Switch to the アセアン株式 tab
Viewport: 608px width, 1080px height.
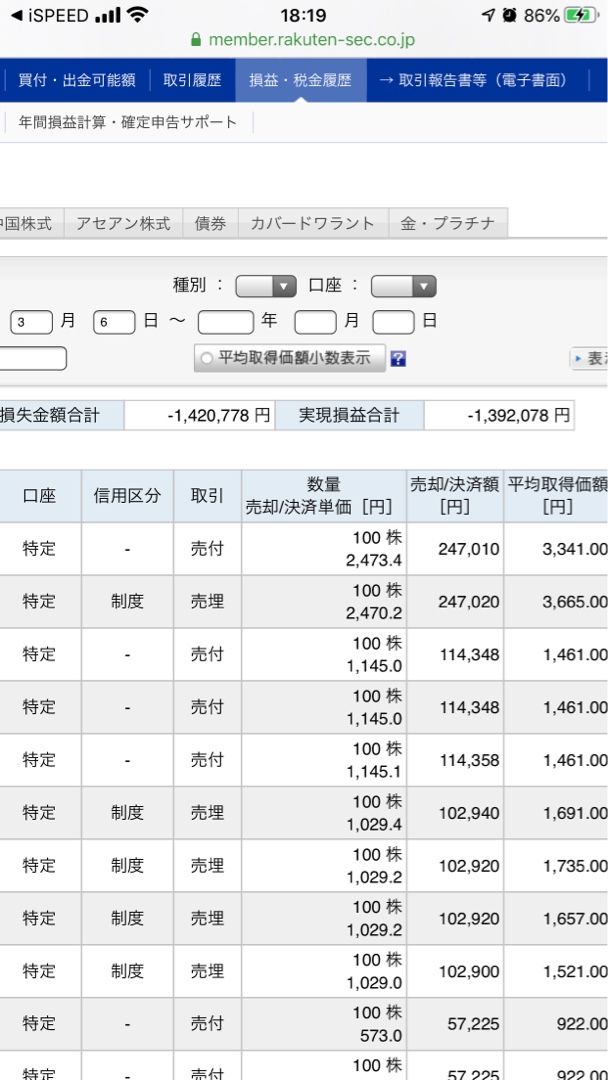coord(123,224)
